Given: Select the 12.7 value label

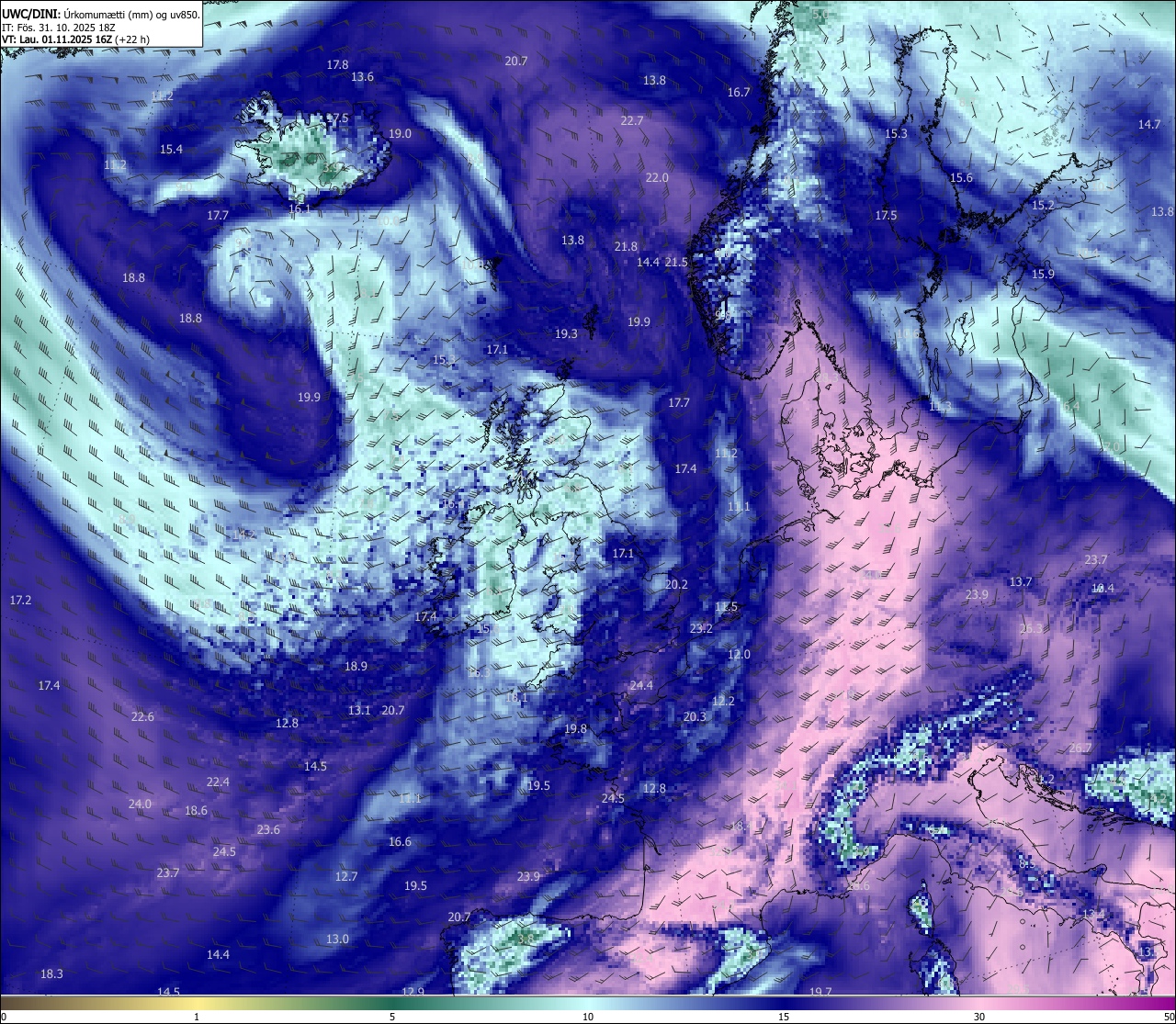Looking at the screenshot, I should [x=345, y=876].
